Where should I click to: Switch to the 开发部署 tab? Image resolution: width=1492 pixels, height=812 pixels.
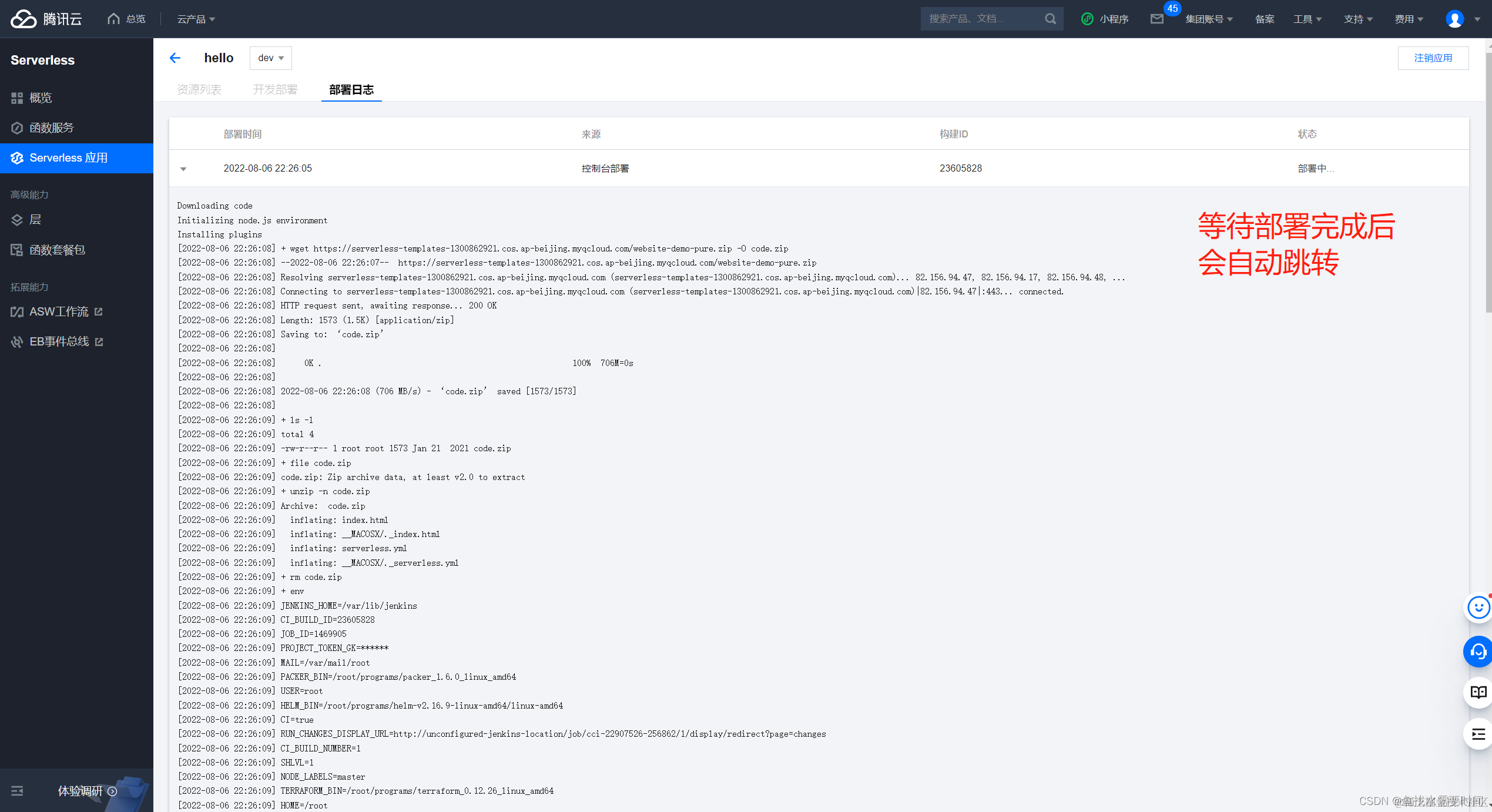[x=275, y=89]
